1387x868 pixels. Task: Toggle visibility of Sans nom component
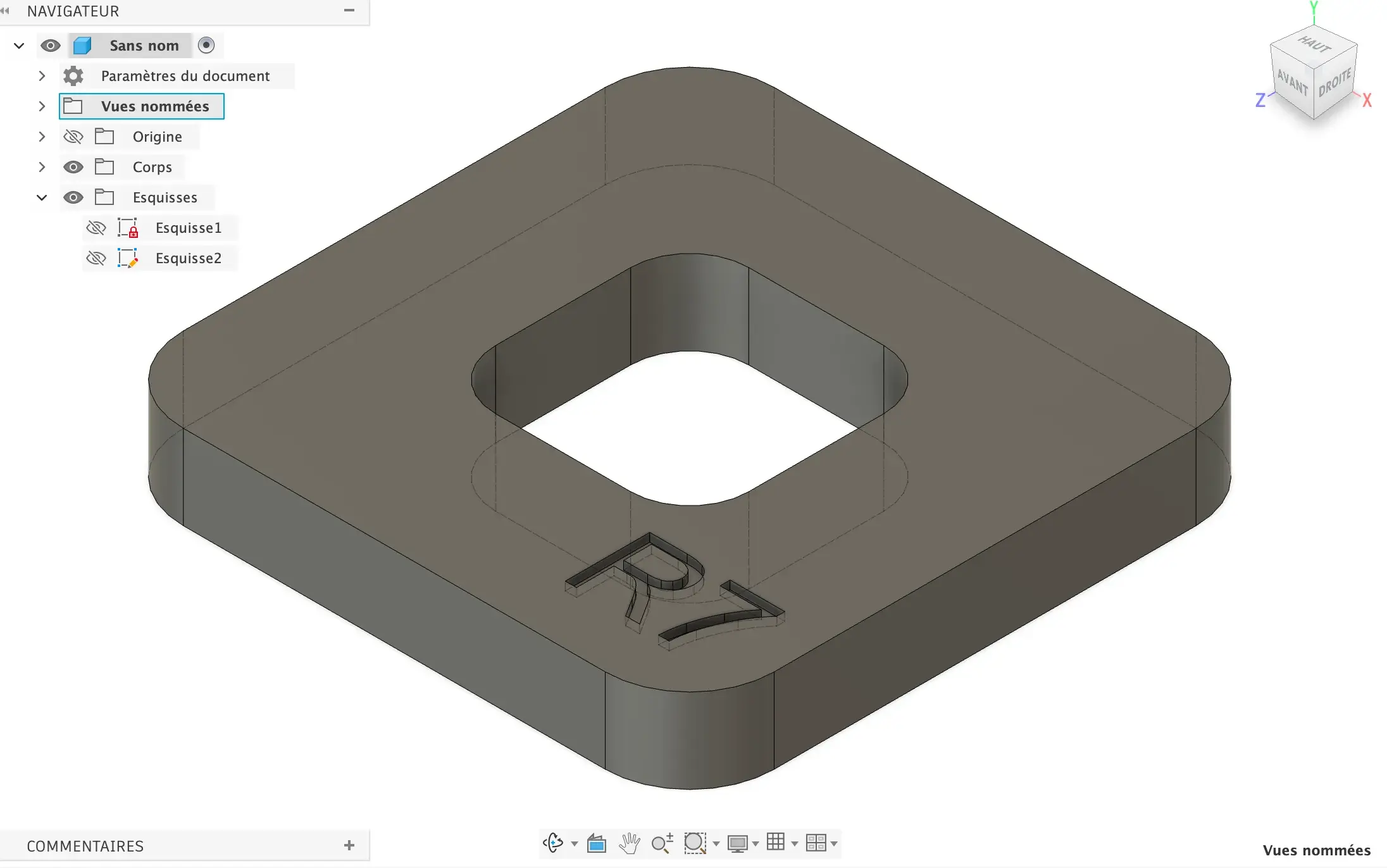(51, 46)
